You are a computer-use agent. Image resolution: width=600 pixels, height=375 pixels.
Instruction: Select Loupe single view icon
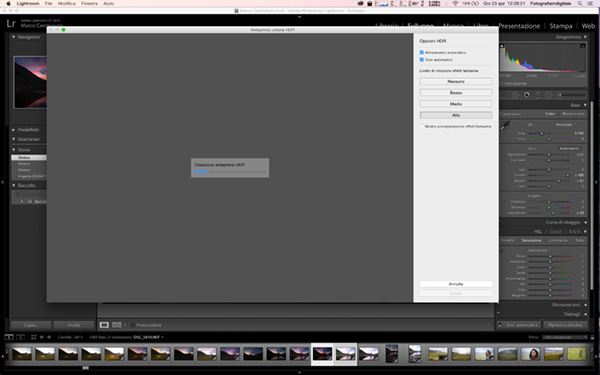(x=104, y=325)
